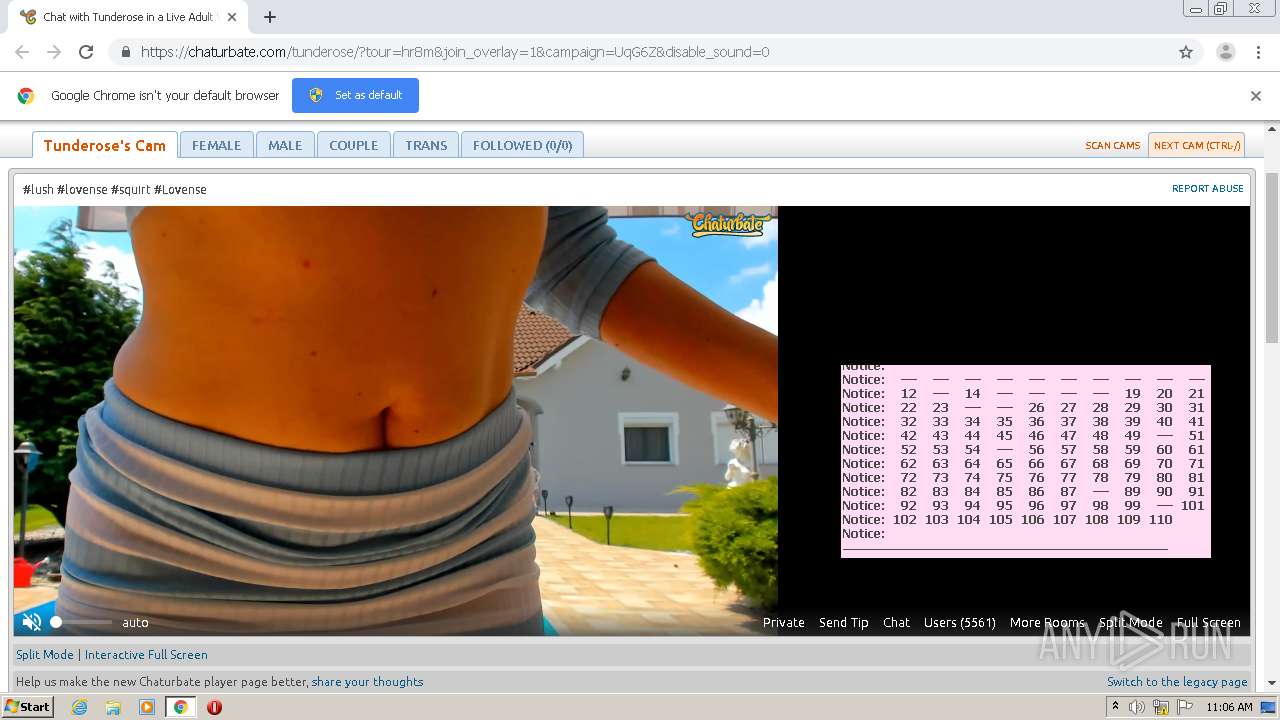Open More Rooms in player
Viewport: 1280px width, 720px height.
pyautogui.click(x=1047, y=622)
